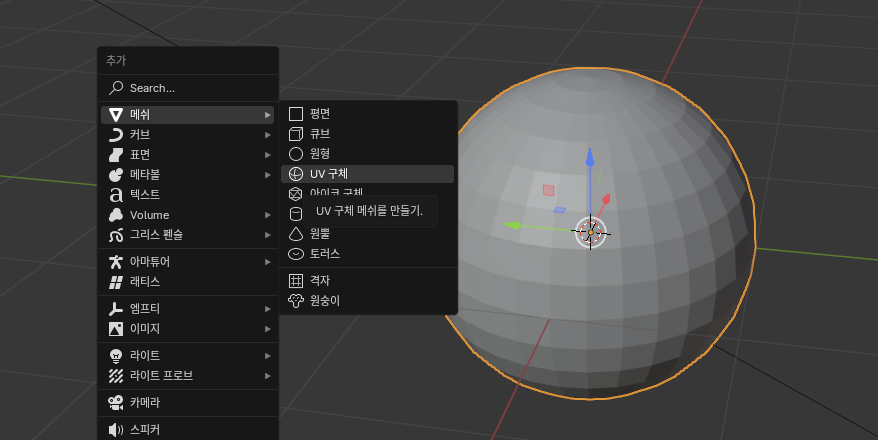
Task: Click the 엠프티 axes icon
Action: [116, 309]
